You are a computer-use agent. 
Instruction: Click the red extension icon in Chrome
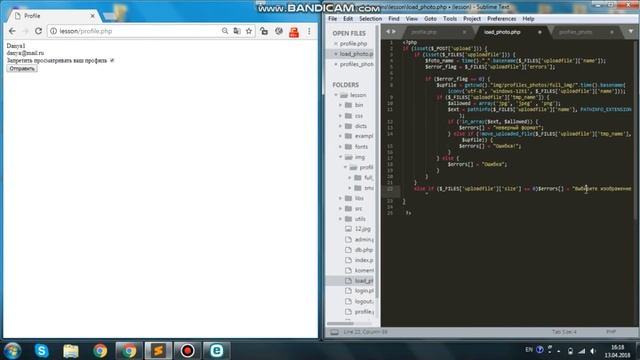click(x=294, y=32)
